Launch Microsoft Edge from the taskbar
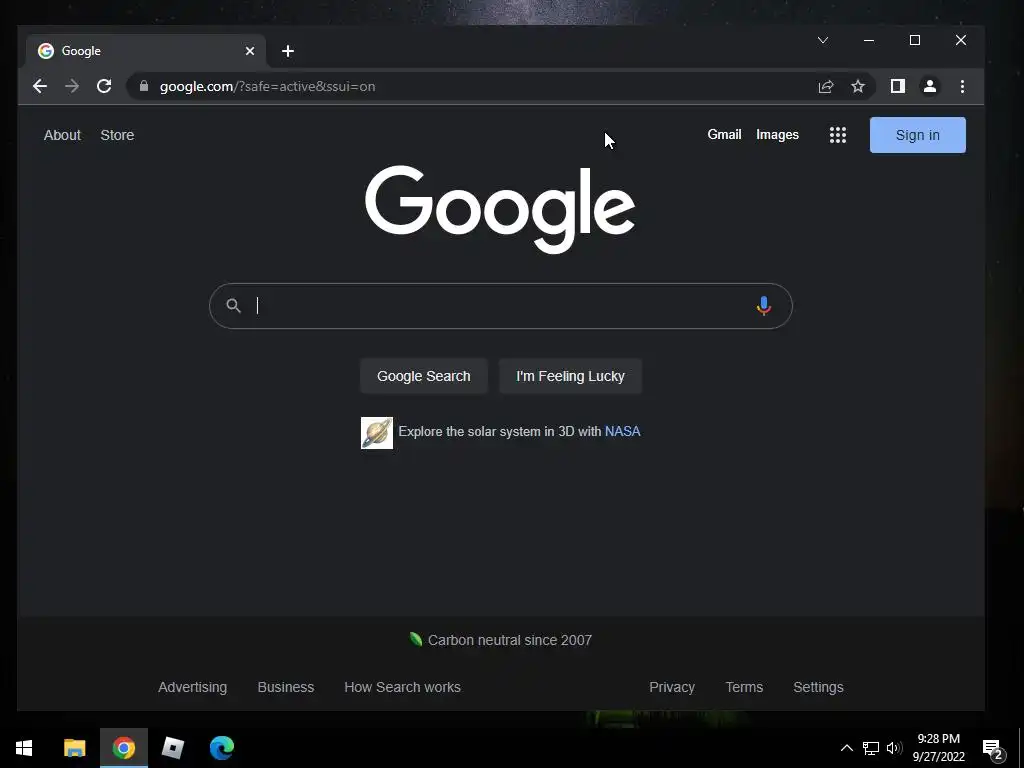Screen dimensions: 1024x768 click(221, 748)
